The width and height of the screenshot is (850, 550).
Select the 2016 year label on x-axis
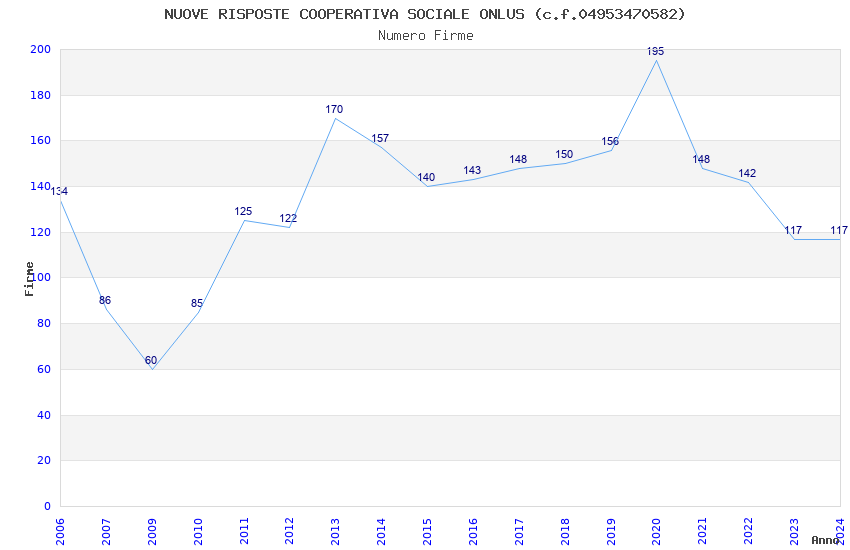(x=473, y=532)
